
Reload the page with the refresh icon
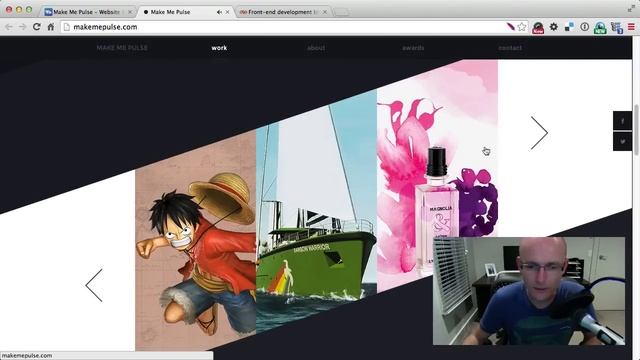[36, 27]
